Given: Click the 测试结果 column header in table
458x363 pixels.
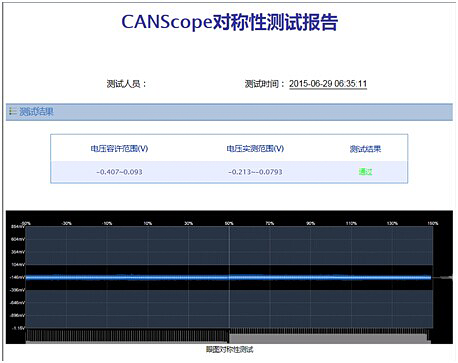Looking at the screenshot, I should [365, 149].
